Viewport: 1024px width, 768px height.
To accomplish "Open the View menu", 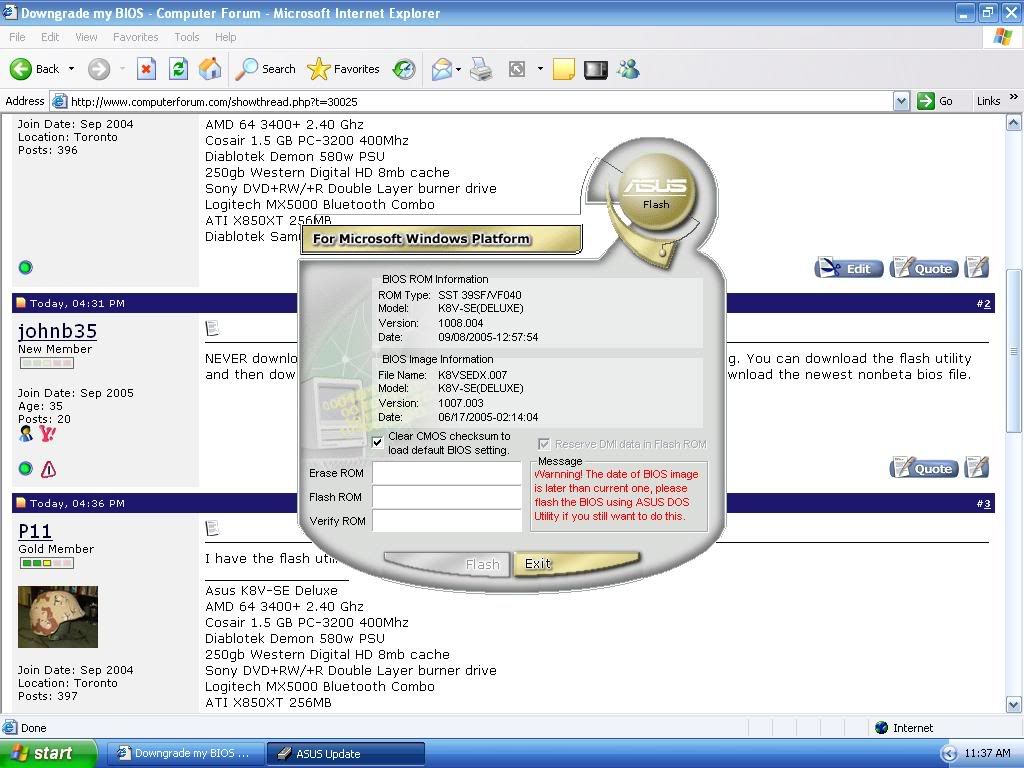I will pos(86,37).
